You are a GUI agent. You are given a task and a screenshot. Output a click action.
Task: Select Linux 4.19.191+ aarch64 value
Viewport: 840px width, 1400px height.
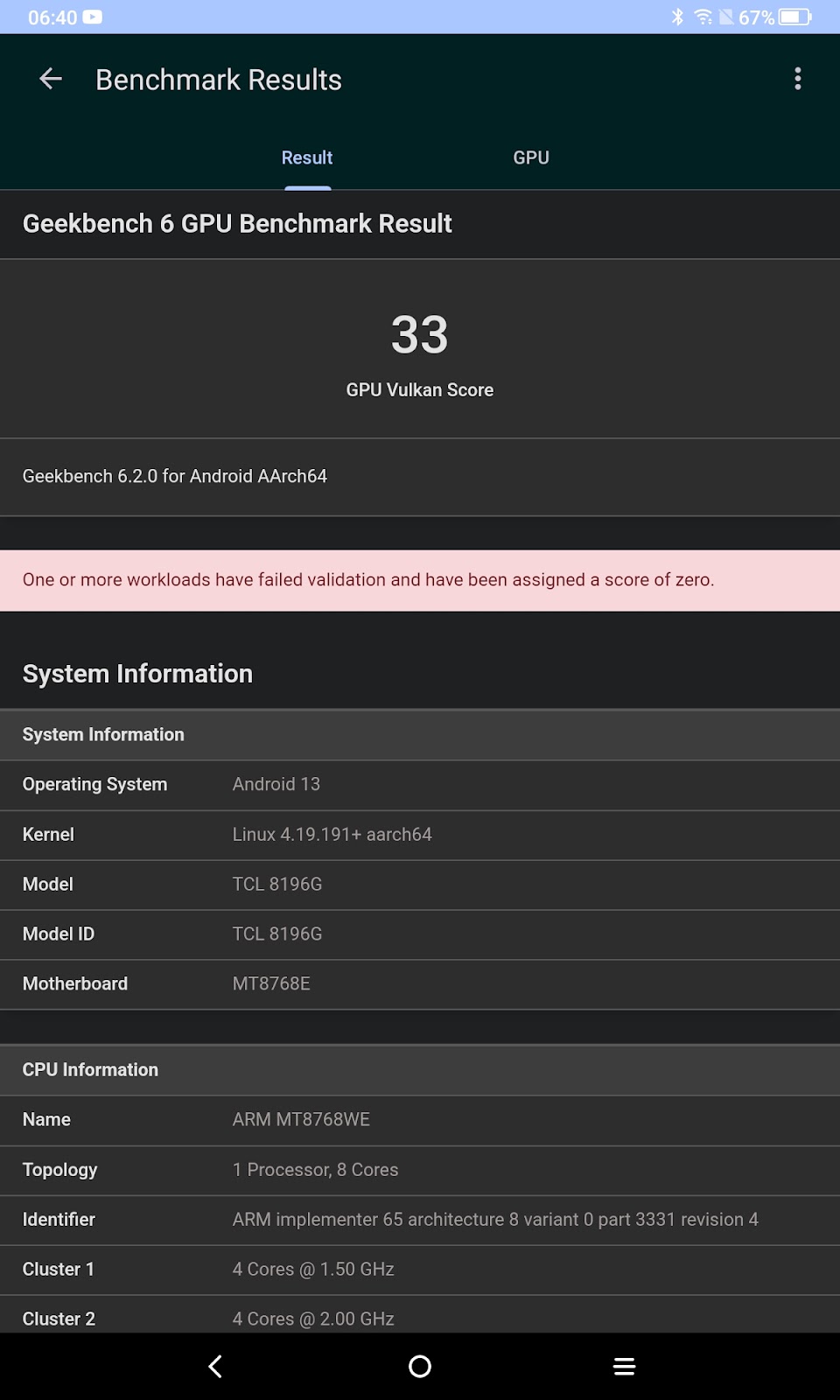(332, 835)
